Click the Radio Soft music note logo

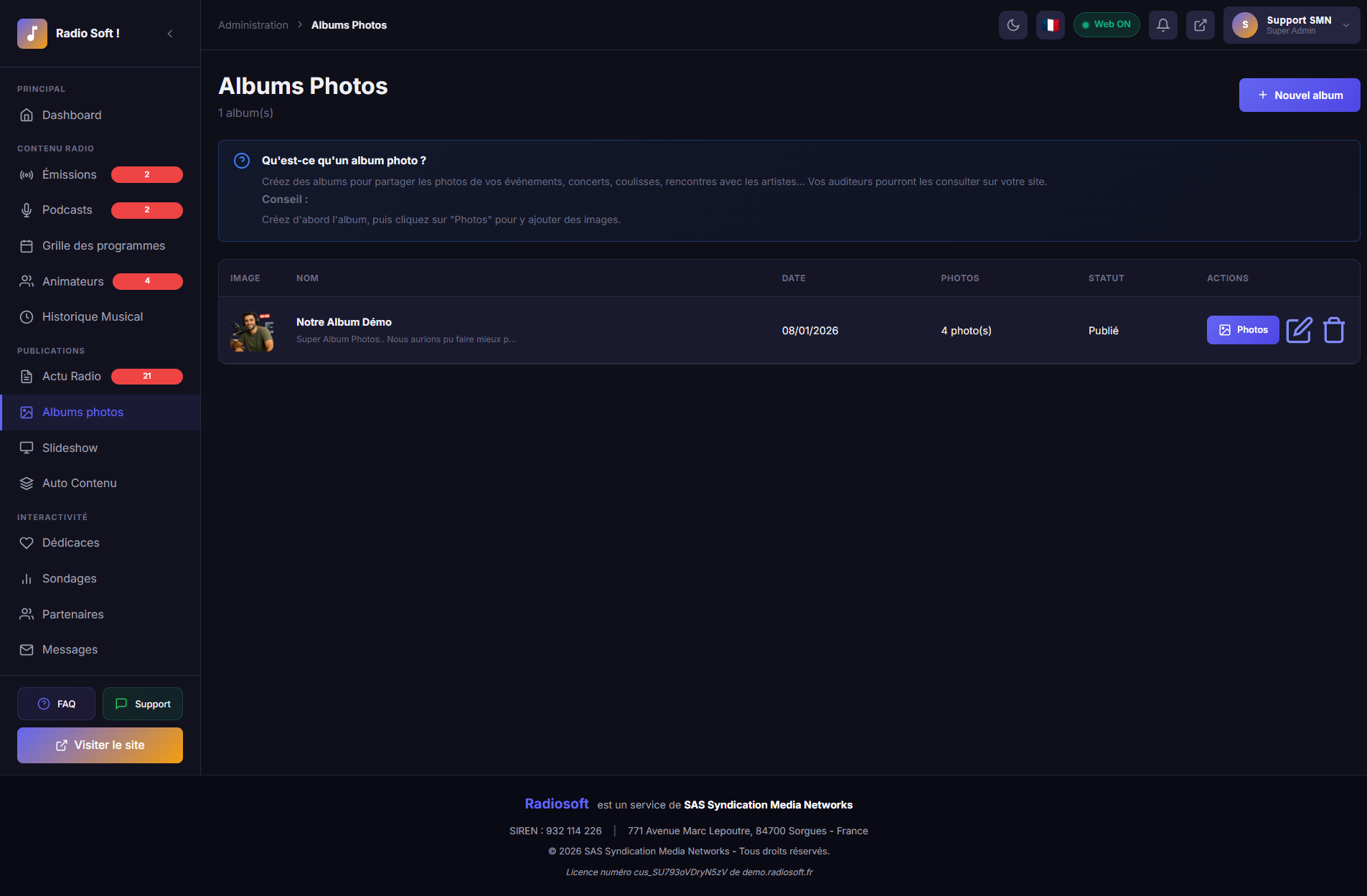pyautogui.click(x=32, y=34)
